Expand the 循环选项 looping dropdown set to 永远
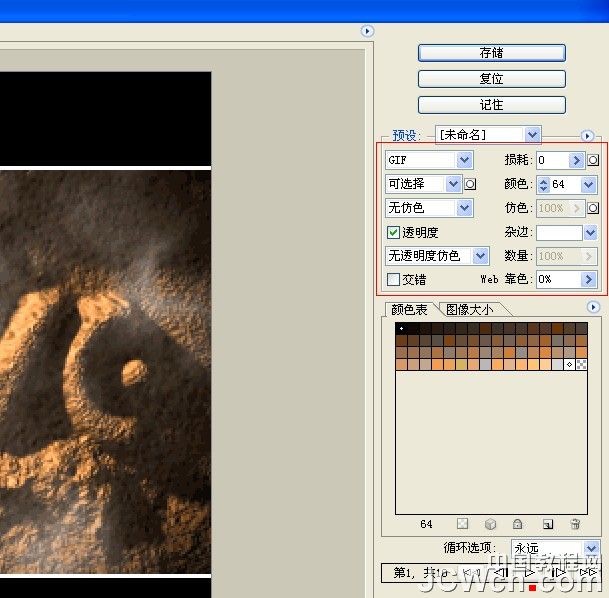This screenshot has height=598, width=609. (x=591, y=548)
